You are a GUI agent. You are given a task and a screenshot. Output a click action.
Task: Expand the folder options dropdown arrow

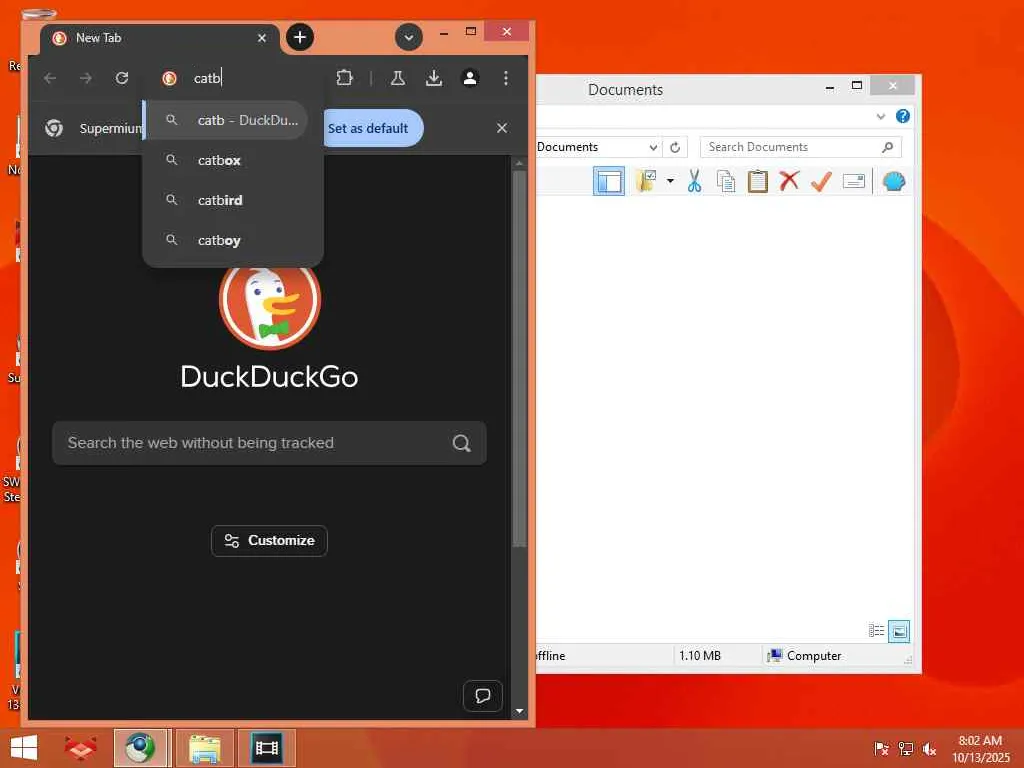[670, 181]
